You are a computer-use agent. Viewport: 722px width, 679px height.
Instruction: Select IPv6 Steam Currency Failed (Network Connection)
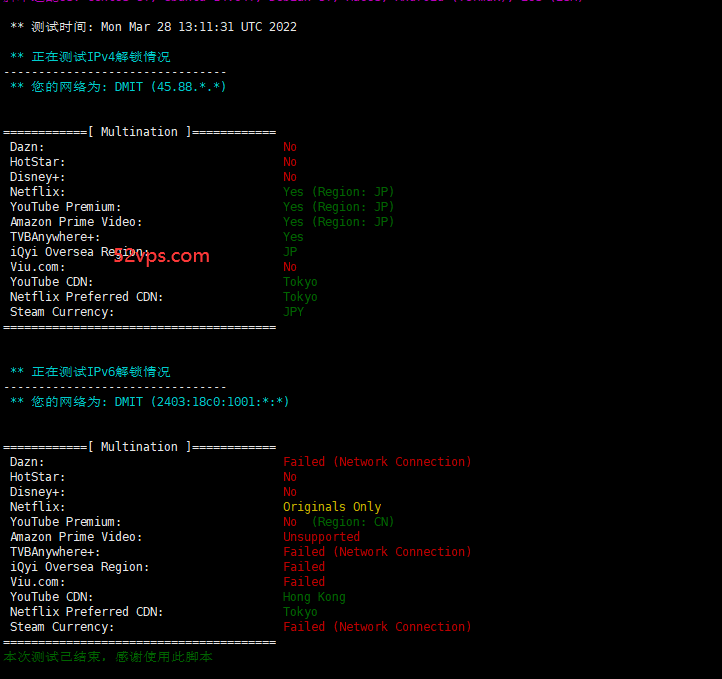[377, 627]
